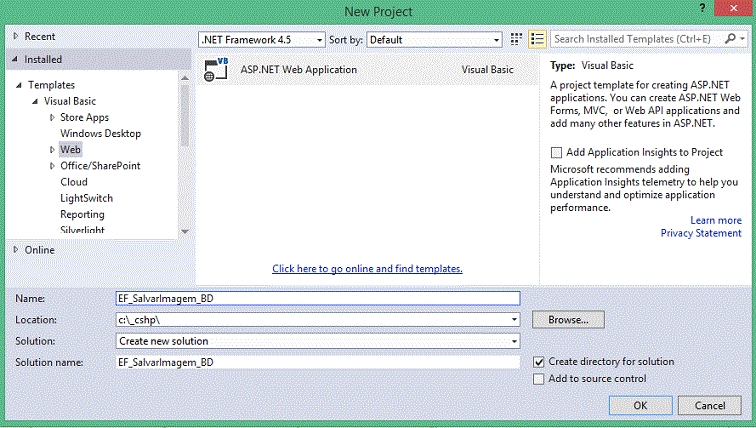Collapse the Visual Basic tree node
Screen dimensions: 756x428
[x=35, y=101]
